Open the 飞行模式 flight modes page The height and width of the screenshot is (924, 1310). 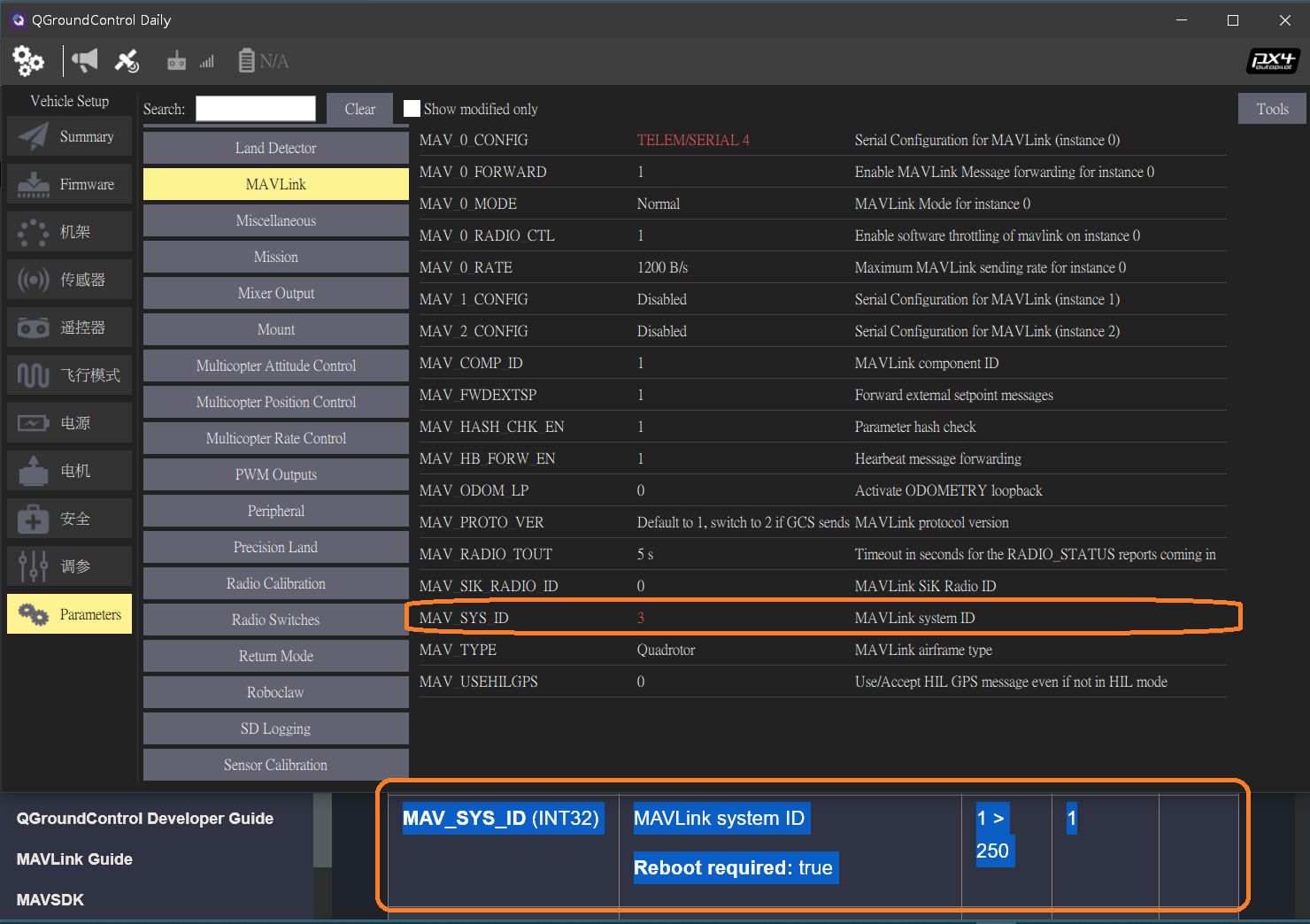pos(69,375)
